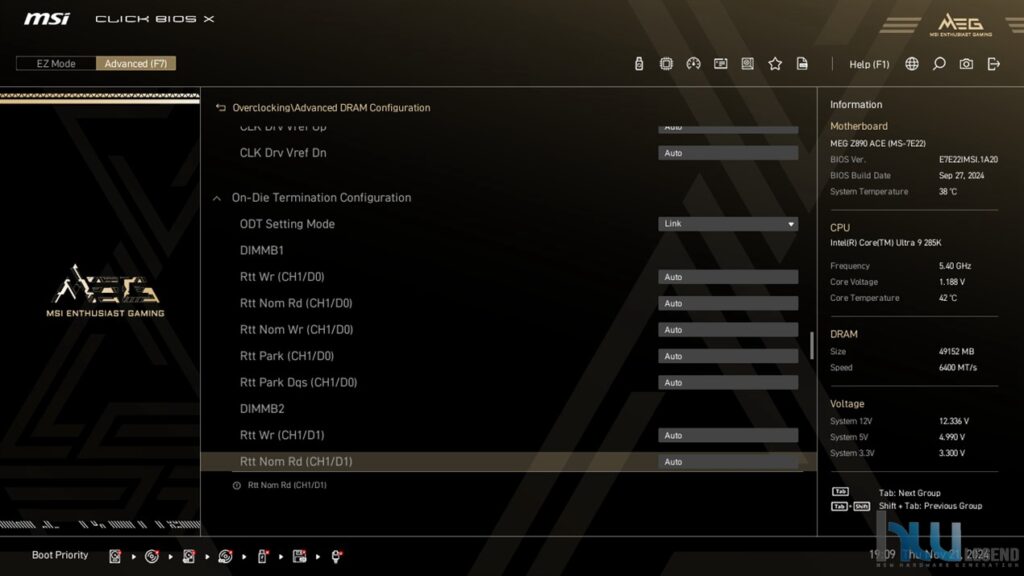The width and height of the screenshot is (1024, 576).
Task: Click the document file icon in toolbar
Action: point(802,63)
